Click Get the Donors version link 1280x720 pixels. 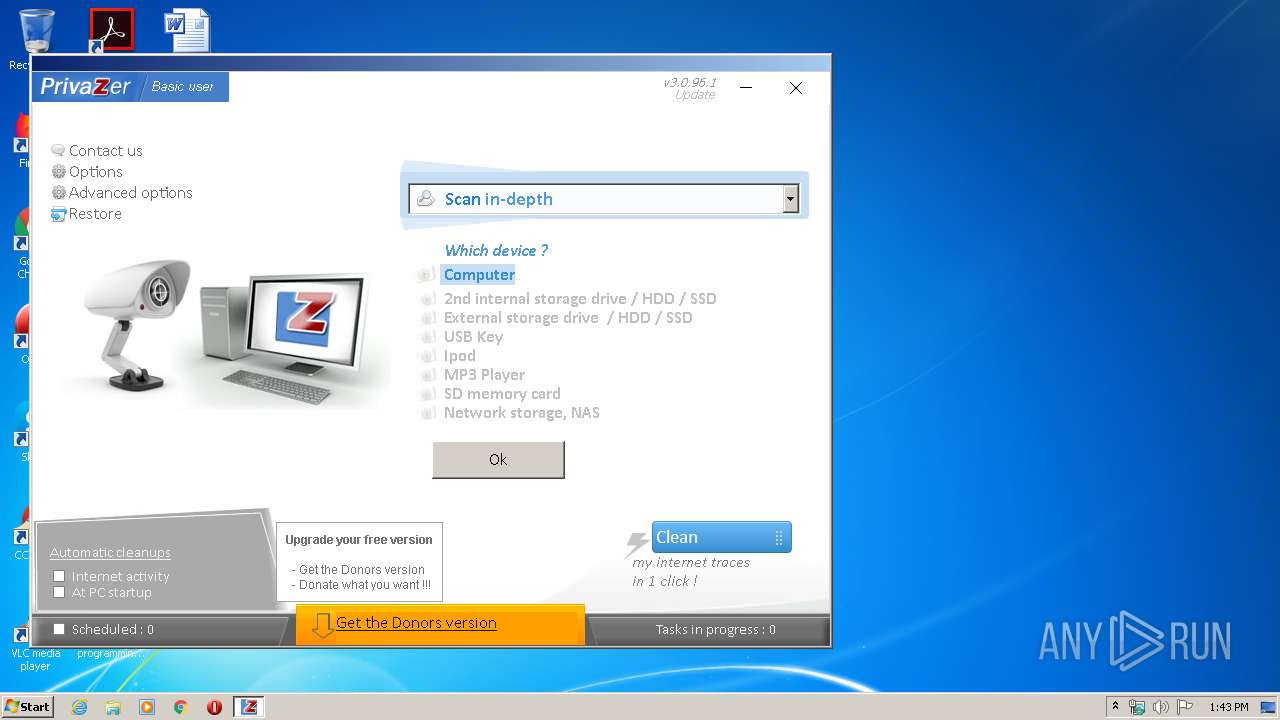[x=416, y=623]
